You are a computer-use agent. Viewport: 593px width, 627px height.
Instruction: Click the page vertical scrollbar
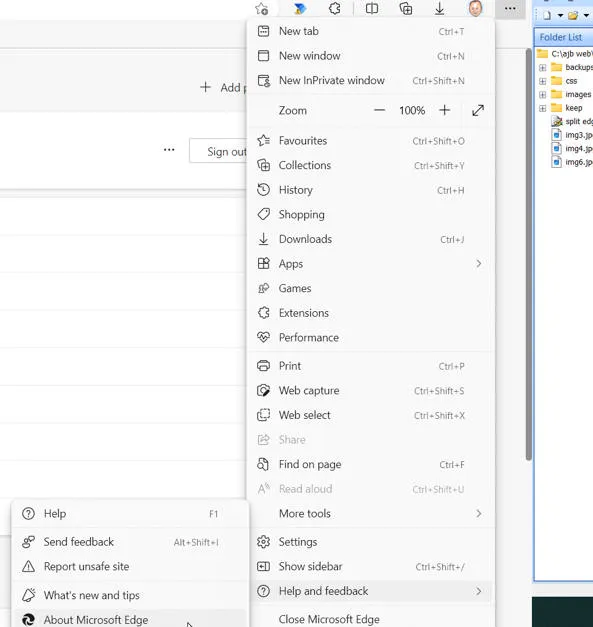pos(529,254)
